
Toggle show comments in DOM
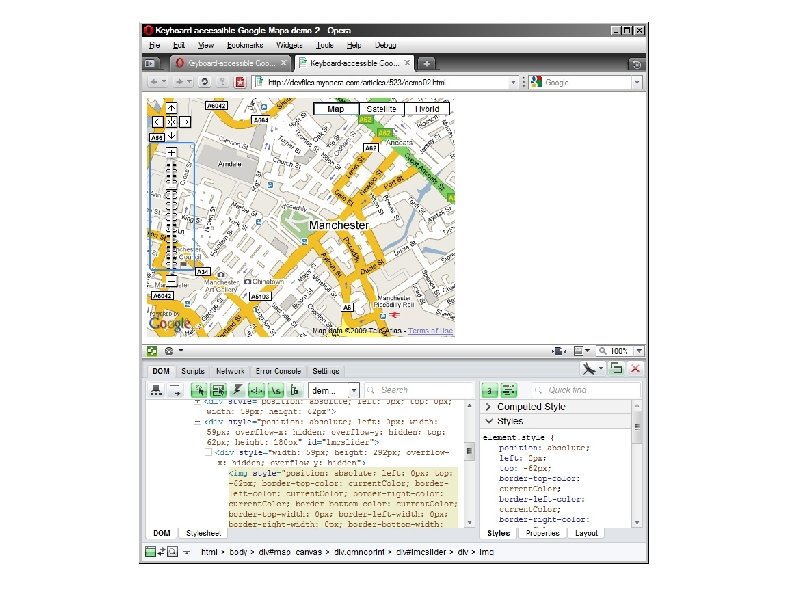(x=256, y=390)
